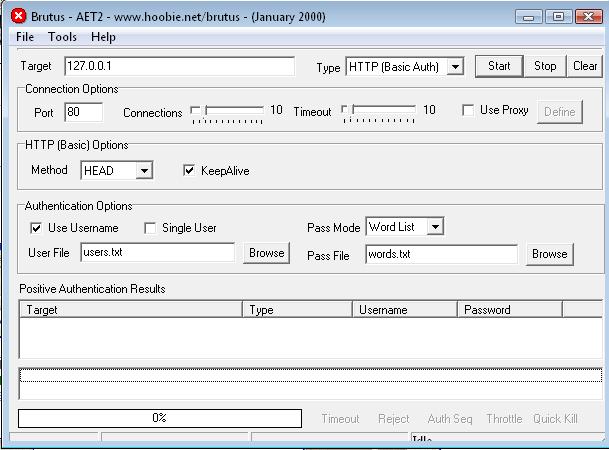Image resolution: width=609 pixels, height=450 pixels.
Task: Click the 0% progress bar
Action: [160, 418]
